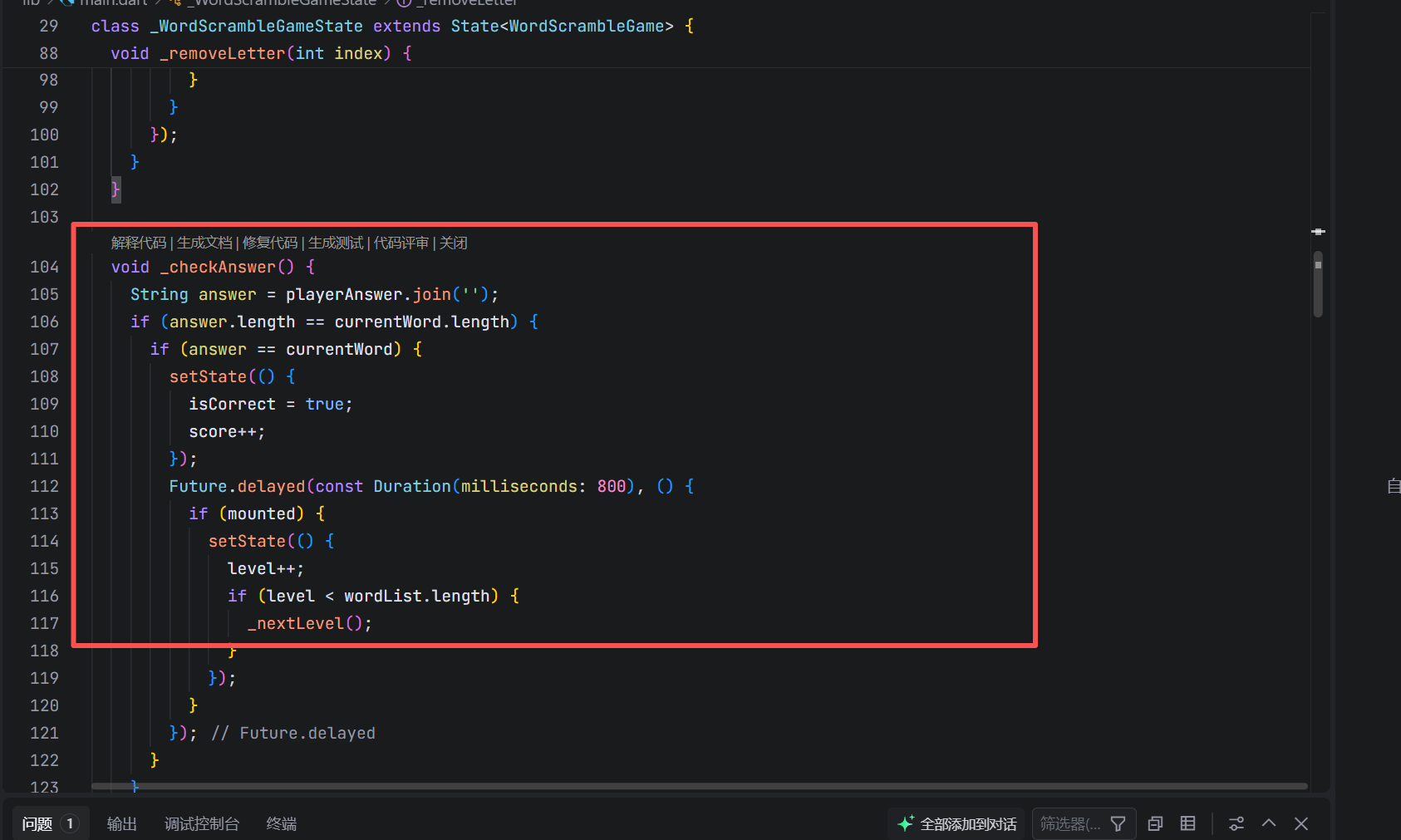Open the 终端 panel tab
Viewport: 1401px width, 840px height.
282,823
